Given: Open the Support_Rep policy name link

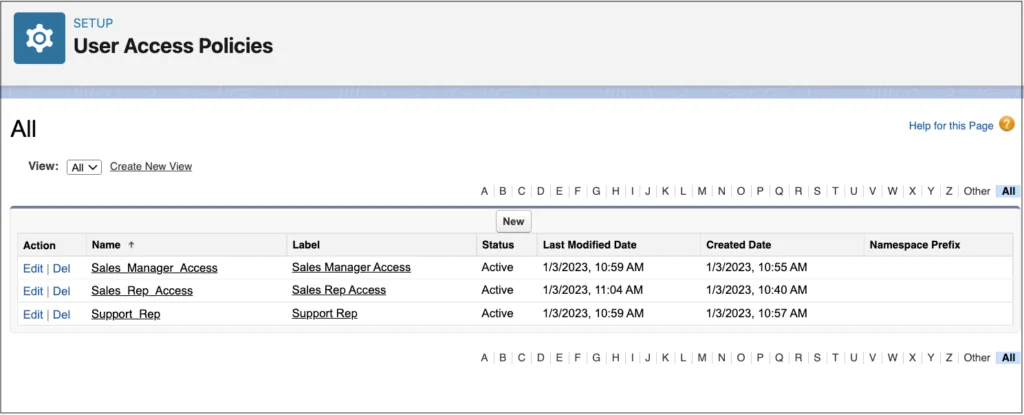Looking at the screenshot, I should point(125,314).
